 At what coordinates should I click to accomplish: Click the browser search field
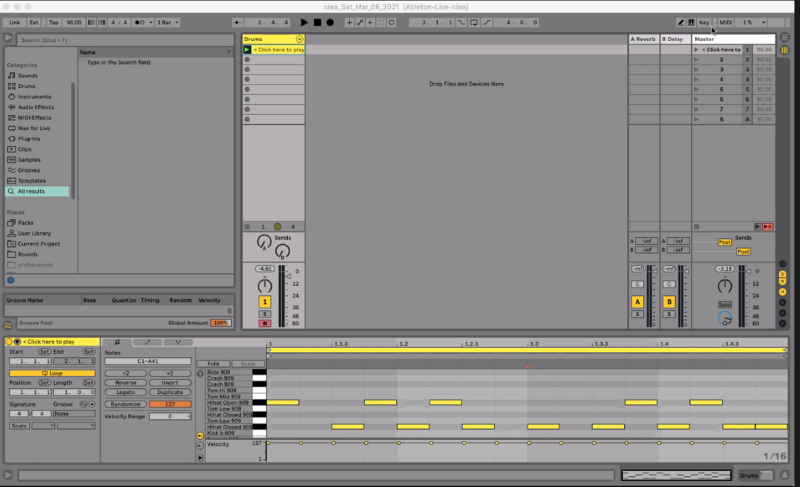pyautogui.click(x=40, y=40)
